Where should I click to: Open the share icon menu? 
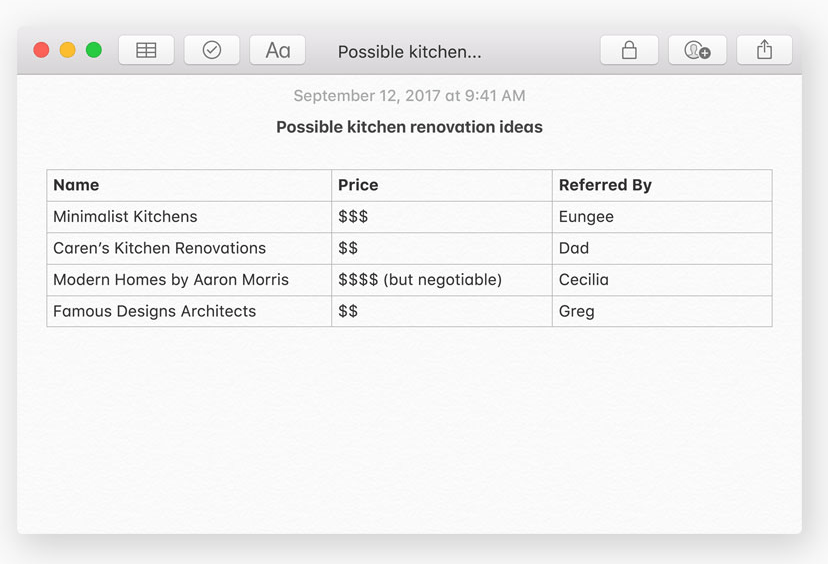click(x=764, y=50)
